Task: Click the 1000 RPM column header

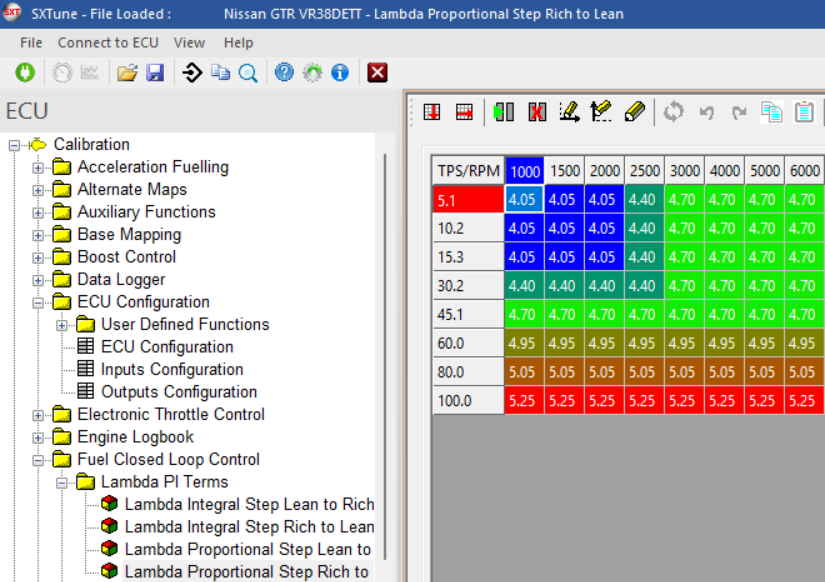Action: (x=525, y=170)
